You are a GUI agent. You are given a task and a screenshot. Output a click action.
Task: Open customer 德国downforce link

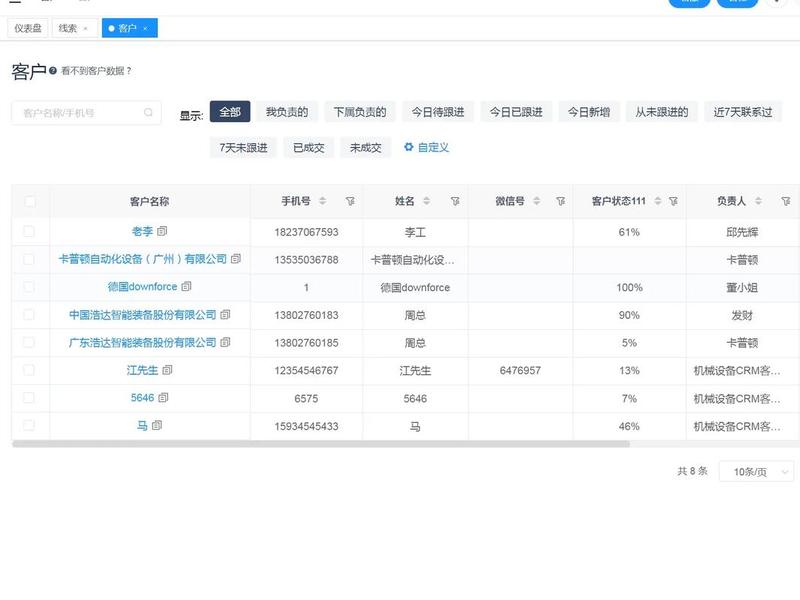click(x=142, y=287)
